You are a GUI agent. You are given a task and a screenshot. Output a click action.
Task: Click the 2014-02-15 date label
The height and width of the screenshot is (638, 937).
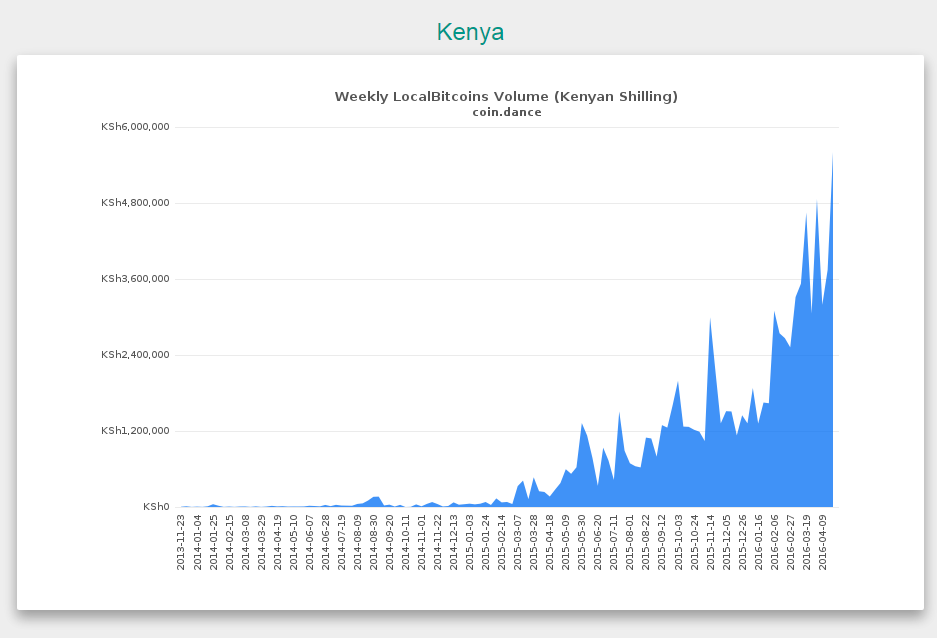point(229,542)
